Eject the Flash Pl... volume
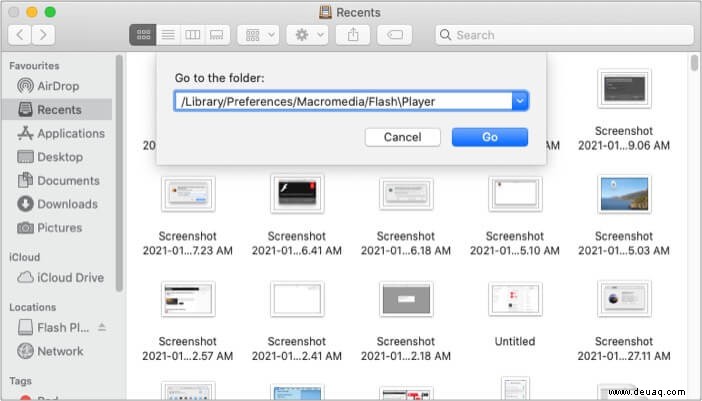Viewport: 702px width, 401px height. 102,327
